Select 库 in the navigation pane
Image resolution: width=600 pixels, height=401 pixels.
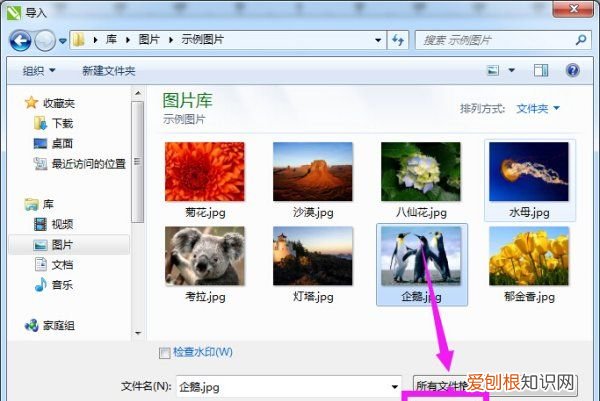point(39,204)
